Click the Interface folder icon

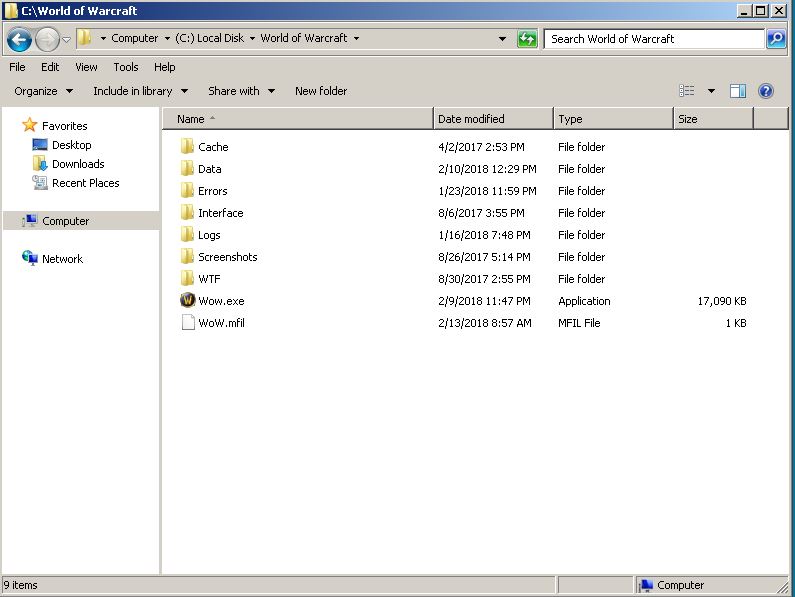[x=187, y=213]
